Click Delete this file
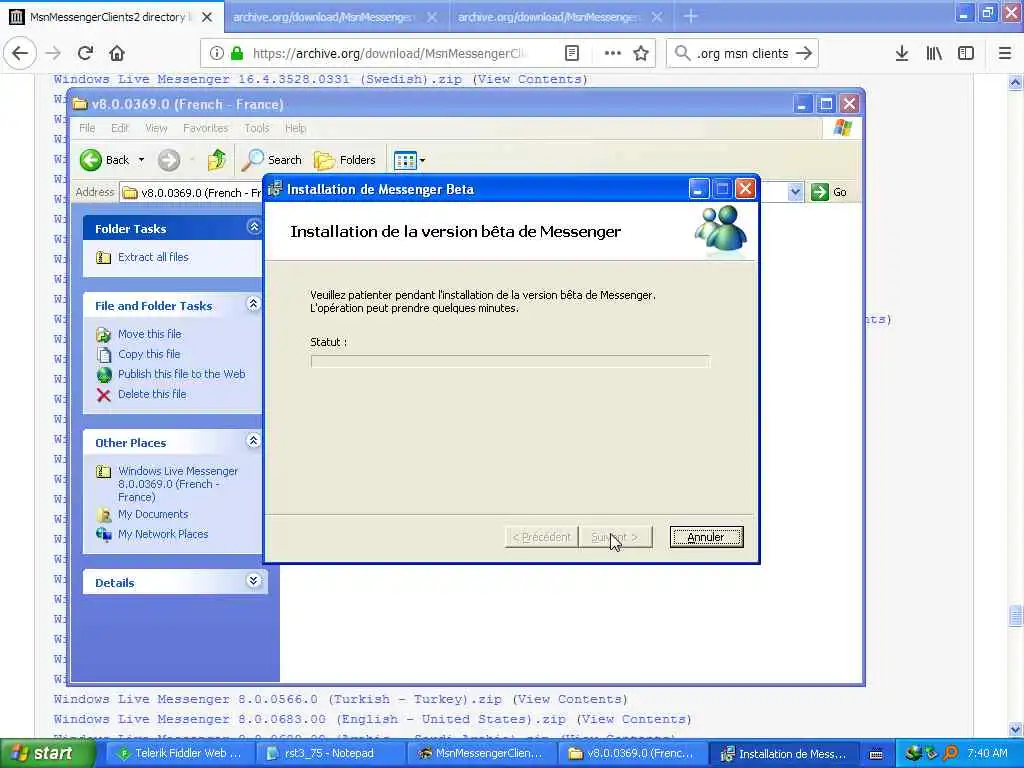Viewport: 1024px width, 768px height. click(152, 394)
